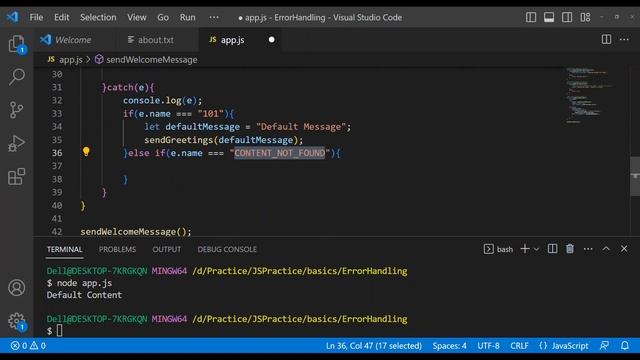
Task: Click the lightbulb quick-fix on line 36
Action: 86,152
